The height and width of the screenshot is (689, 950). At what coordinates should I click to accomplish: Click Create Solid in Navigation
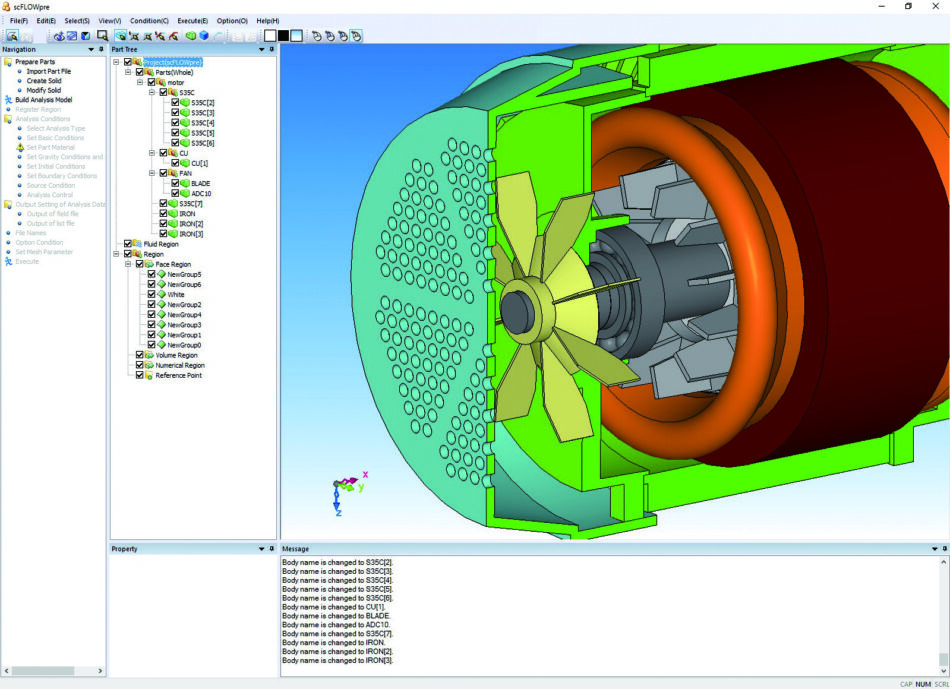click(44, 81)
